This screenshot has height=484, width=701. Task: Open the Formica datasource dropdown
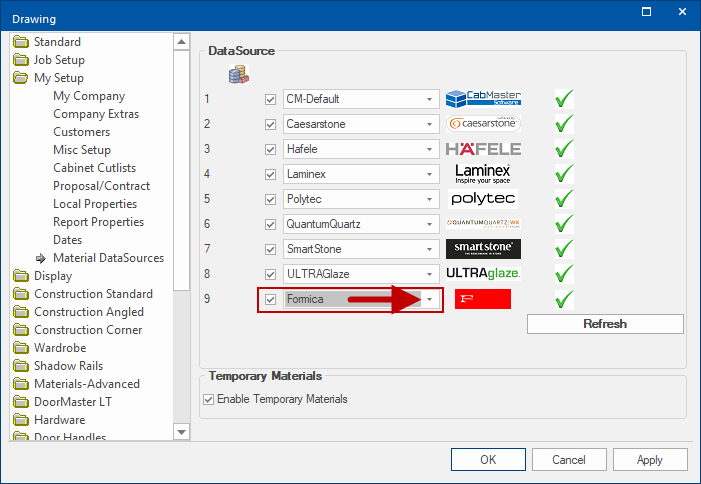(429, 299)
